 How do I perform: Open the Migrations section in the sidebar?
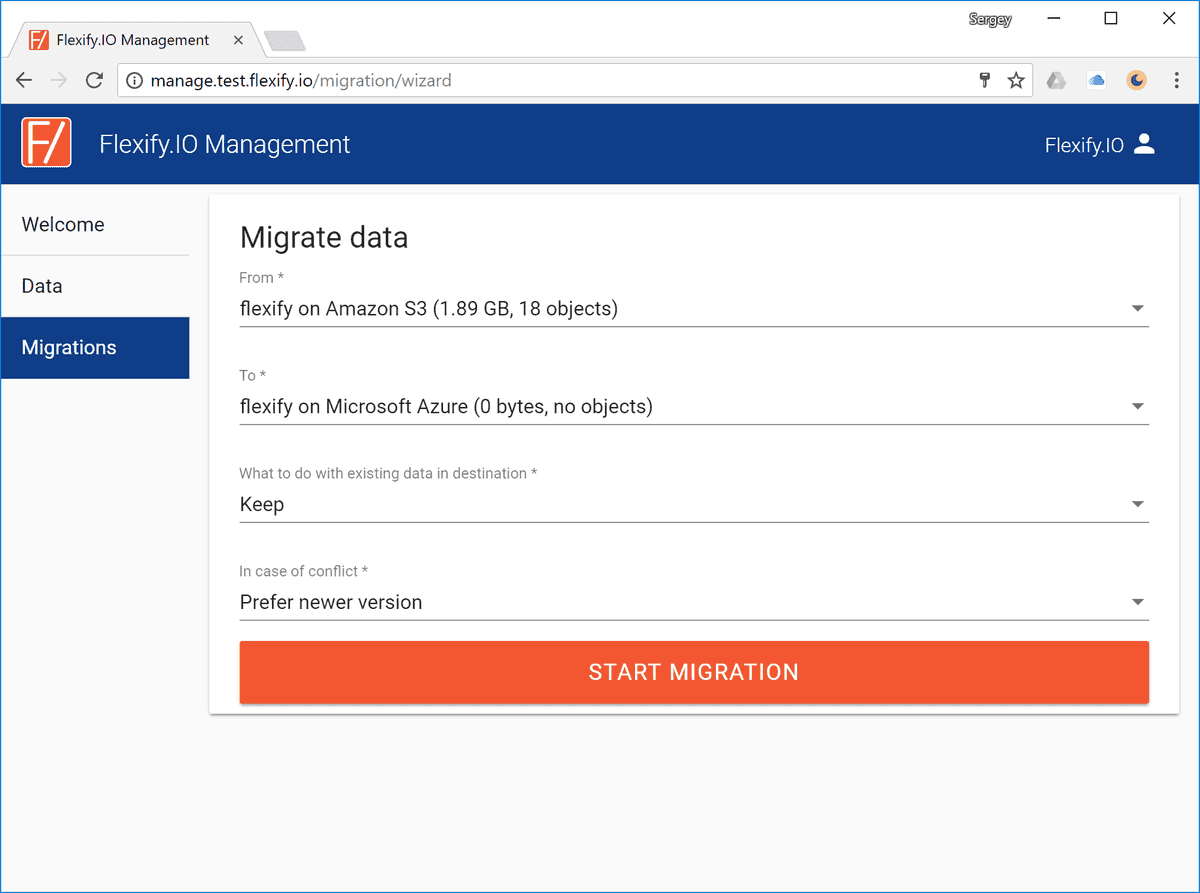(x=69, y=347)
